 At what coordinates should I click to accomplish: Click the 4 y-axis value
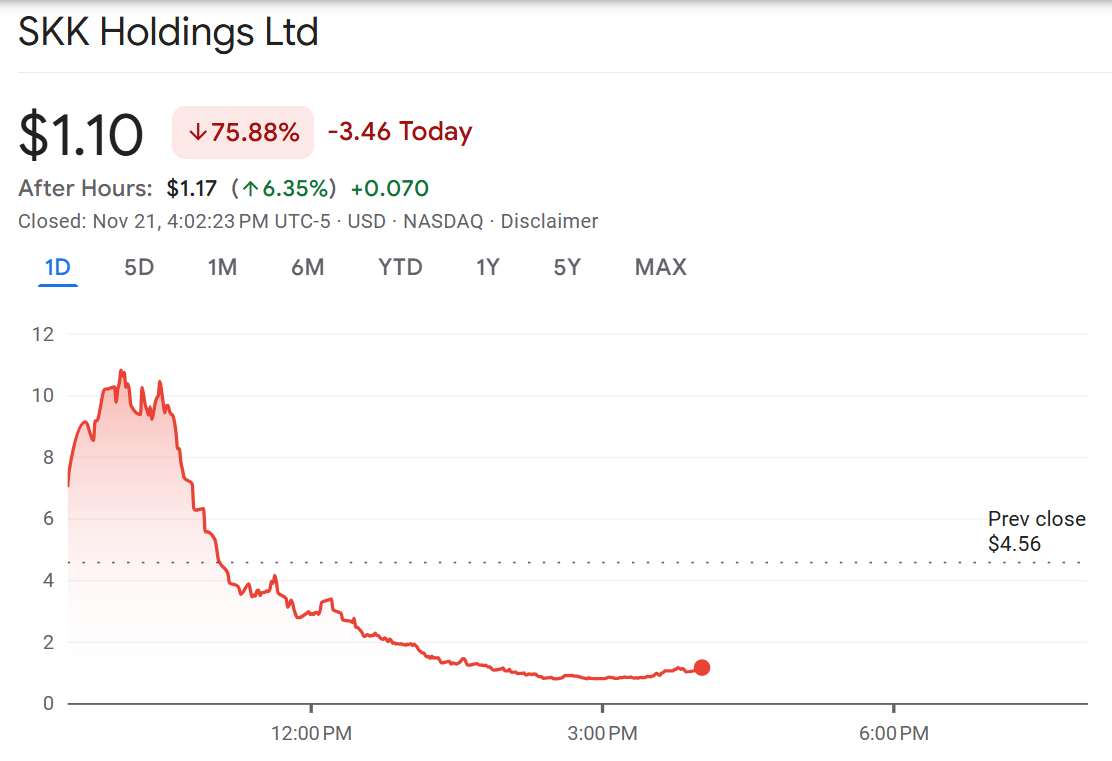(48, 580)
